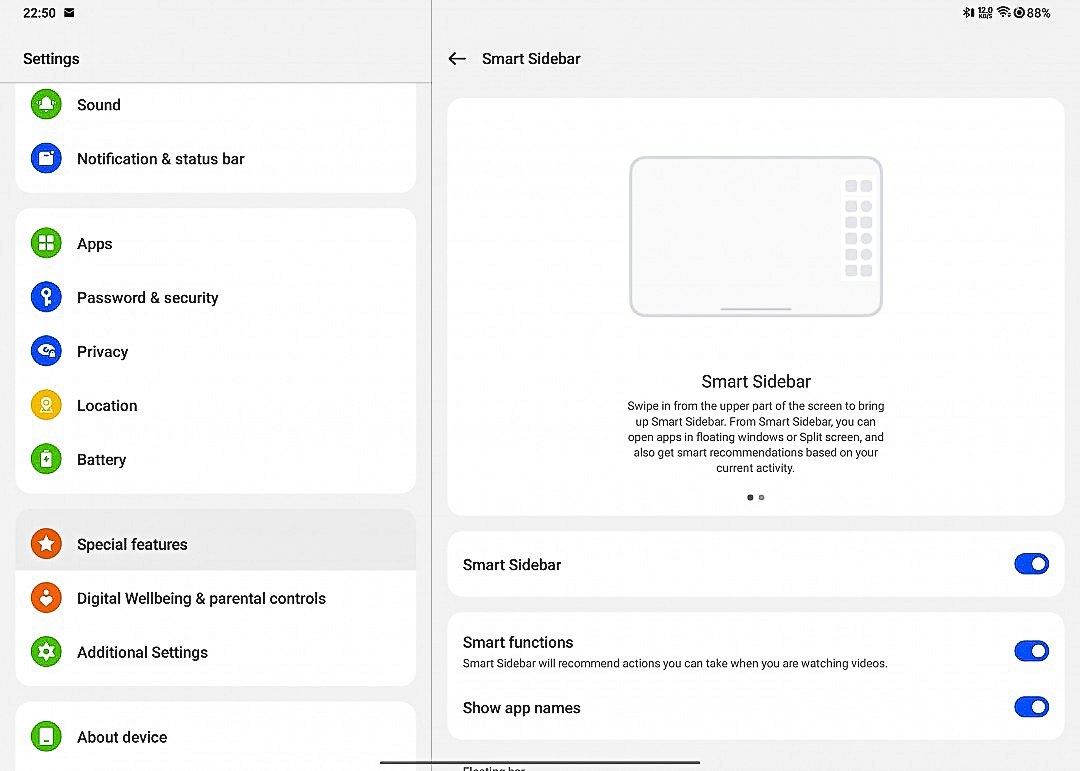This screenshot has width=1080, height=771.
Task: Go to the second carousel page dot
Action: (761, 497)
